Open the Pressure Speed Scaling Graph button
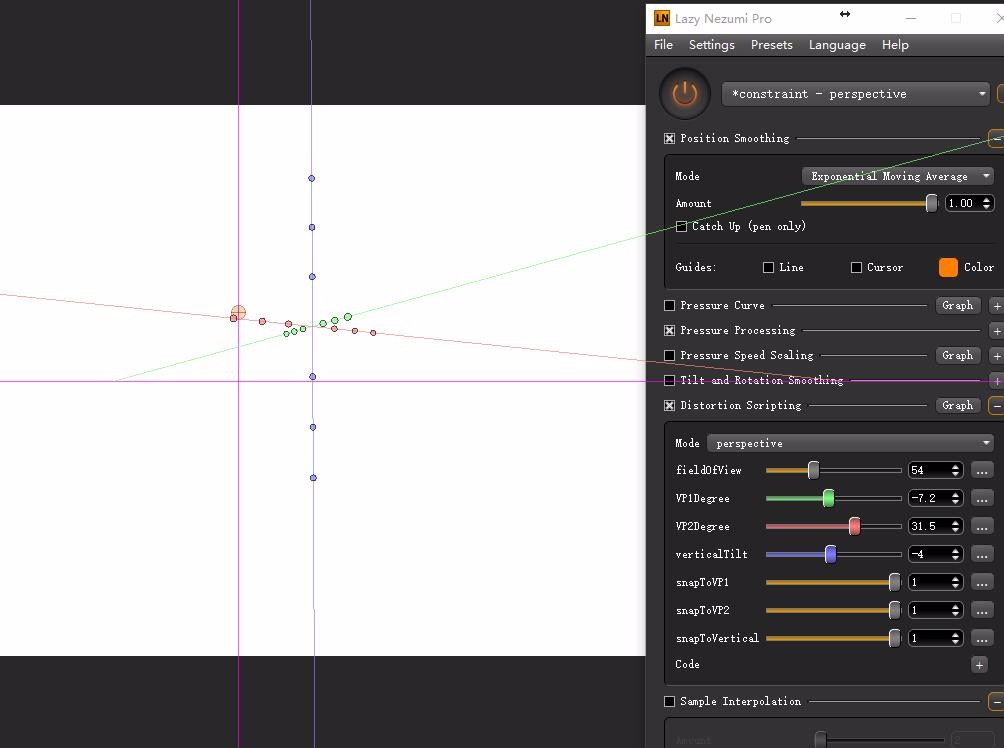 [957, 355]
